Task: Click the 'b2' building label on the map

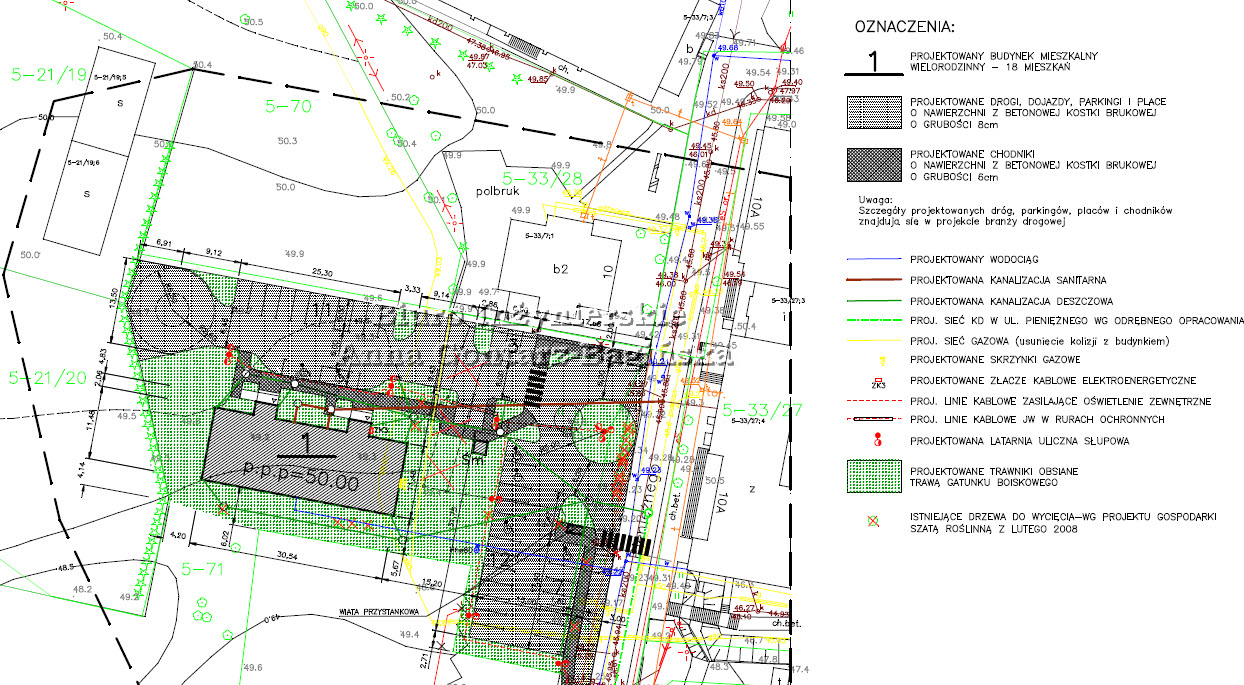Action: point(559,268)
